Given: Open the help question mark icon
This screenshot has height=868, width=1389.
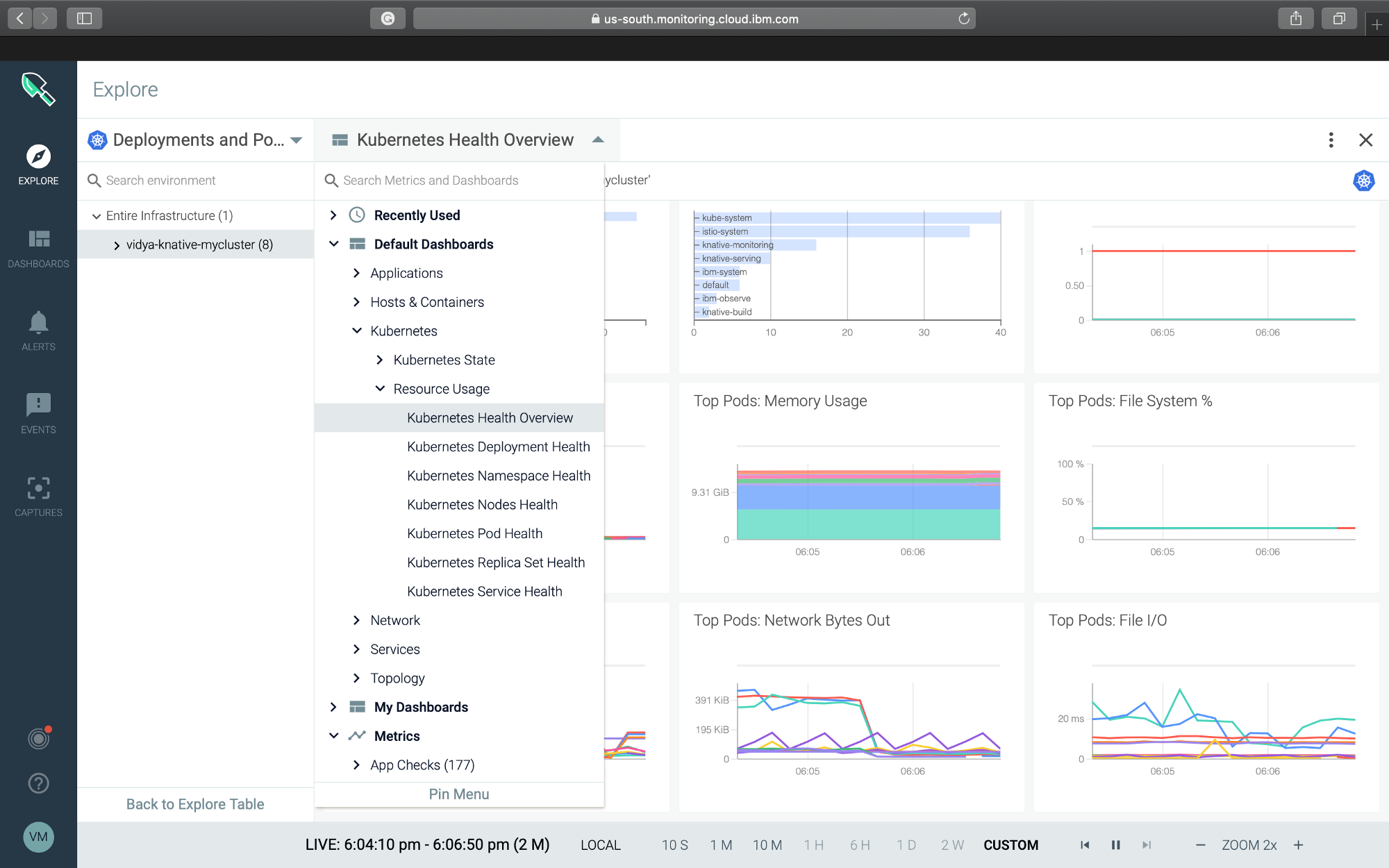Looking at the screenshot, I should point(39,783).
